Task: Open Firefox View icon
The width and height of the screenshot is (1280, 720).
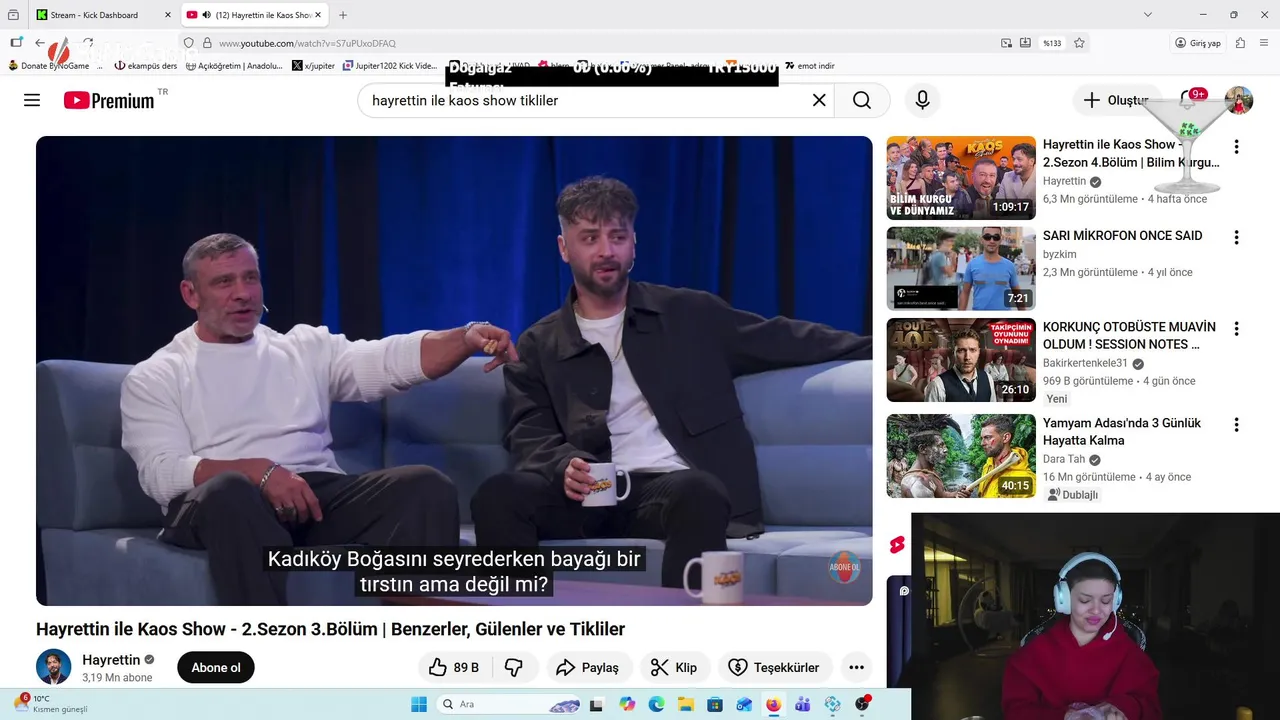Action: click(13, 15)
